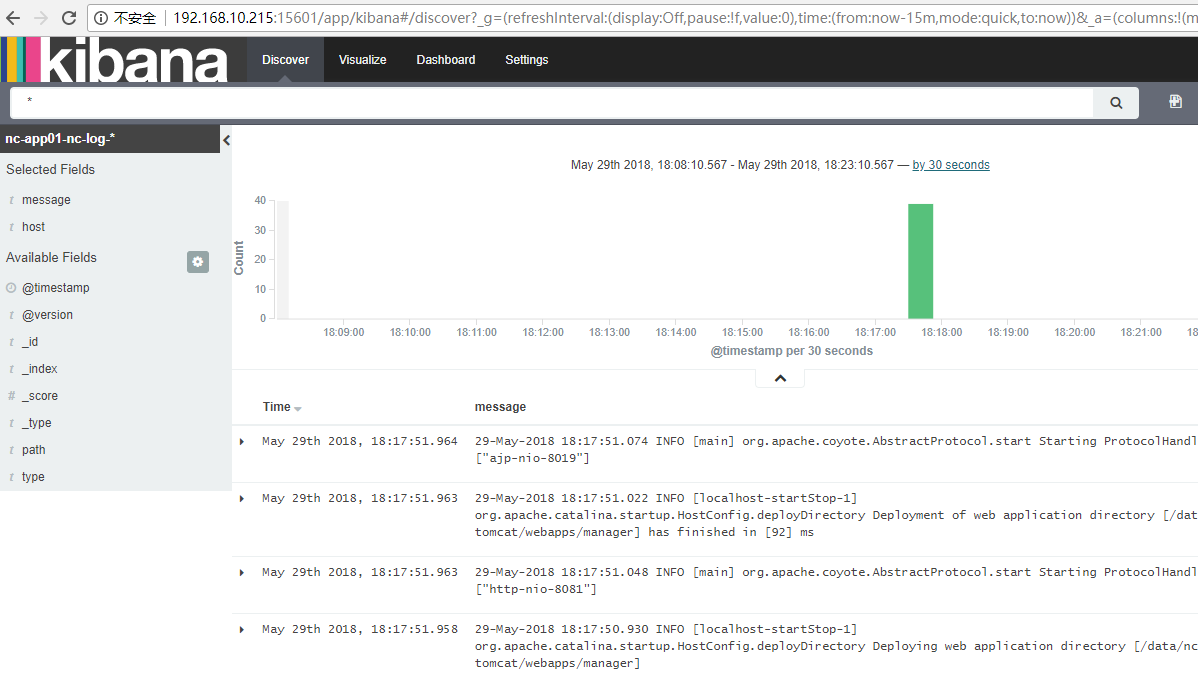
Task: Expand the http-nio-8081 log row
Action: [x=242, y=573]
